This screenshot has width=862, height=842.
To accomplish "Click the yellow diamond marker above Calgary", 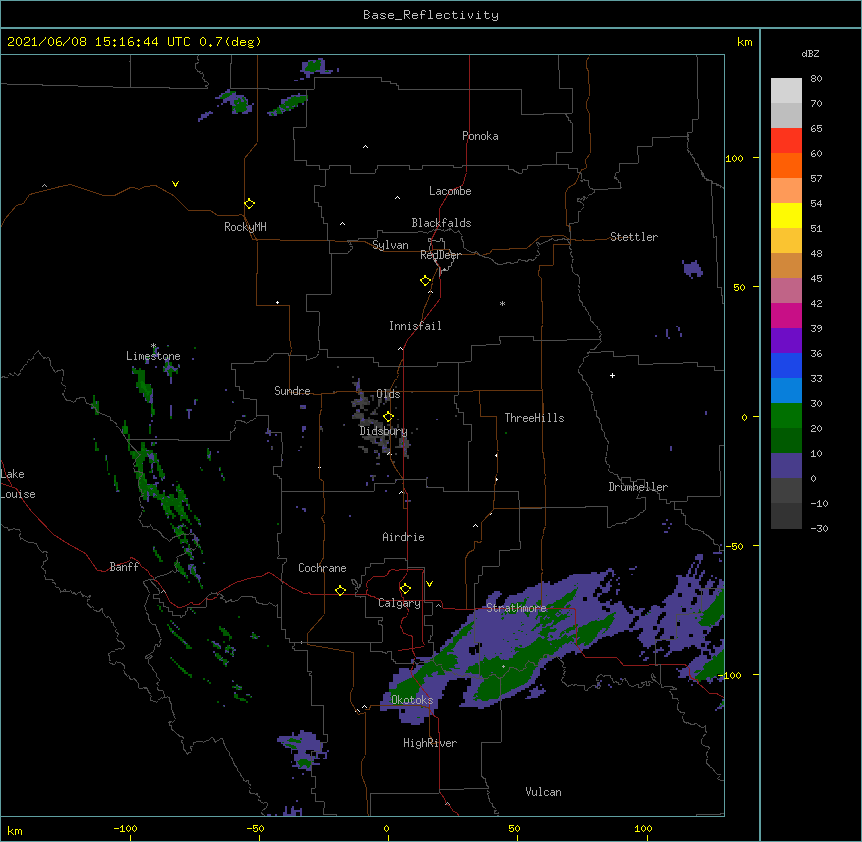I will click(x=405, y=589).
